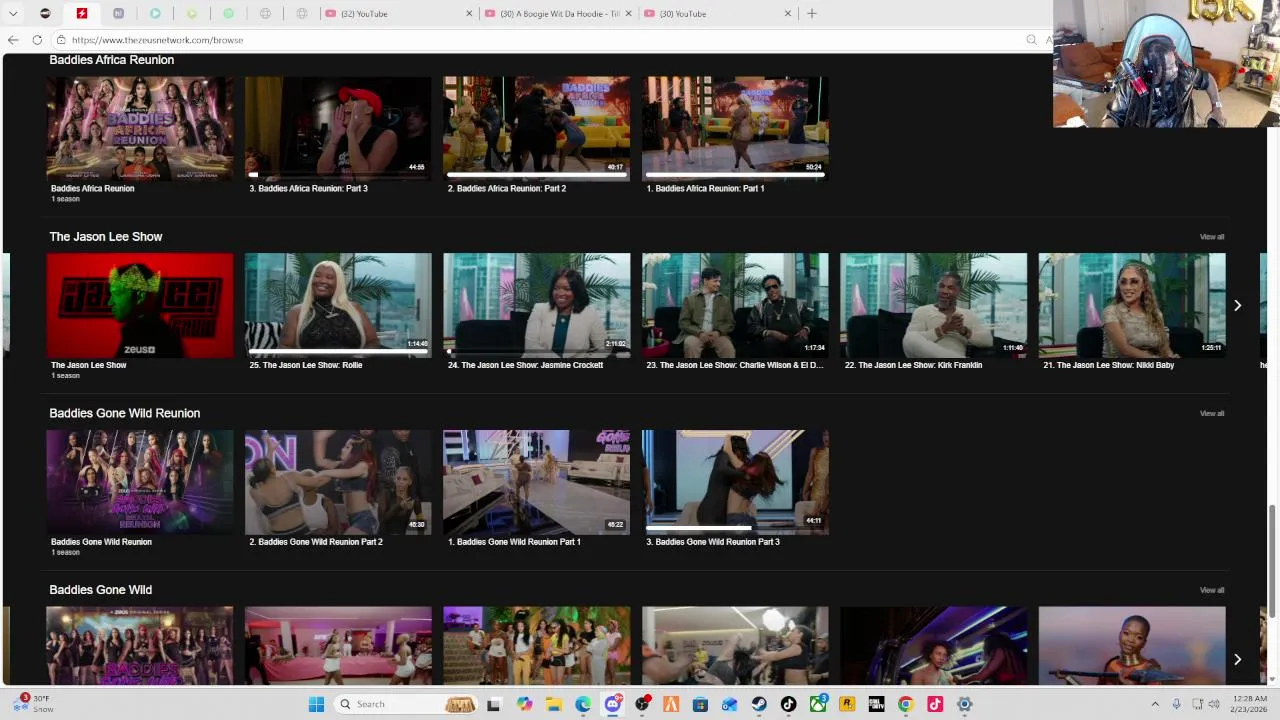The height and width of the screenshot is (720, 1280).
Task: Click the "Baddies Africa Reunion" section heading
Action: (x=111, y=60)
